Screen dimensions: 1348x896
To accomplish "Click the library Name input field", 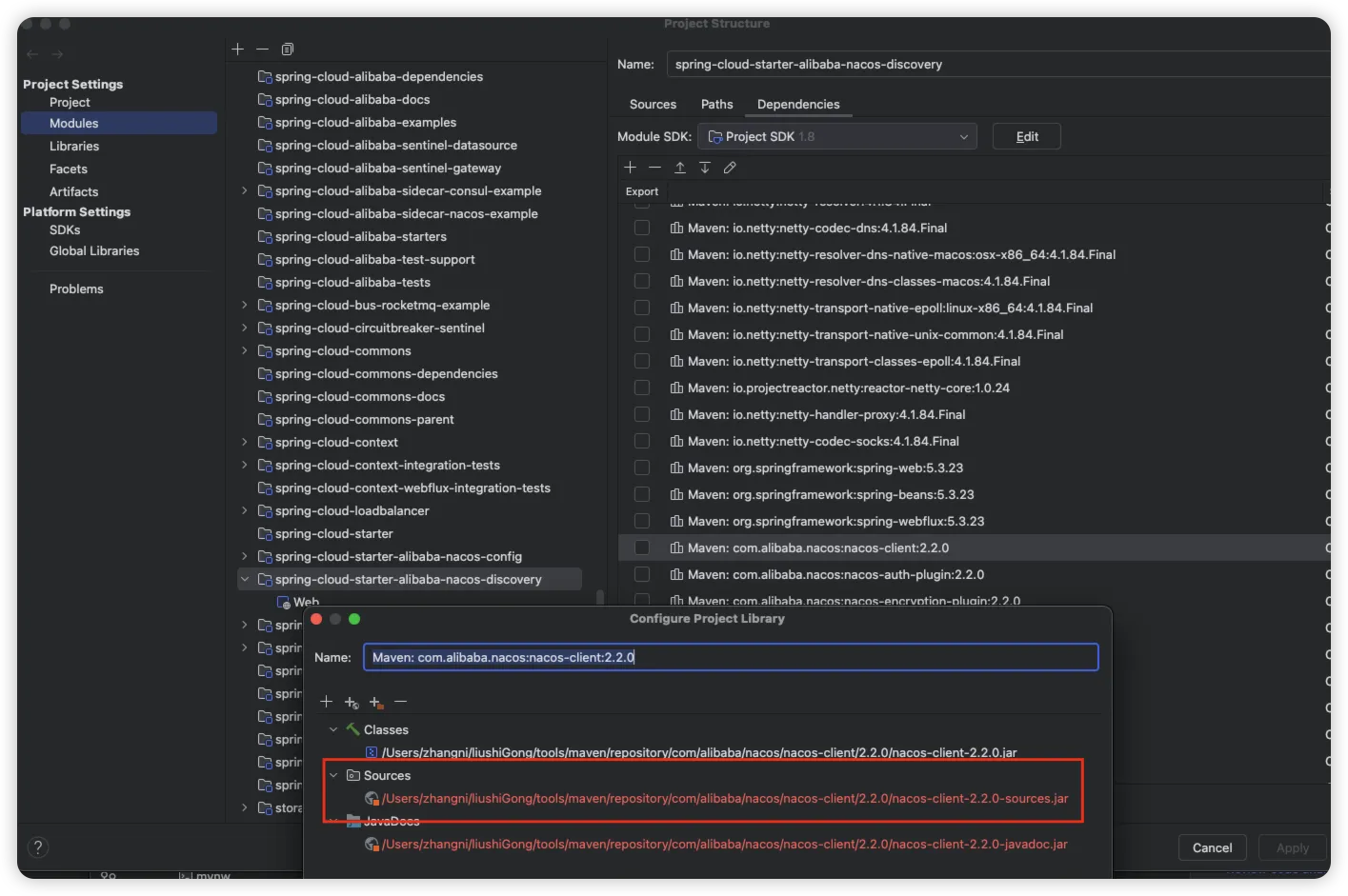I will 730,658.
